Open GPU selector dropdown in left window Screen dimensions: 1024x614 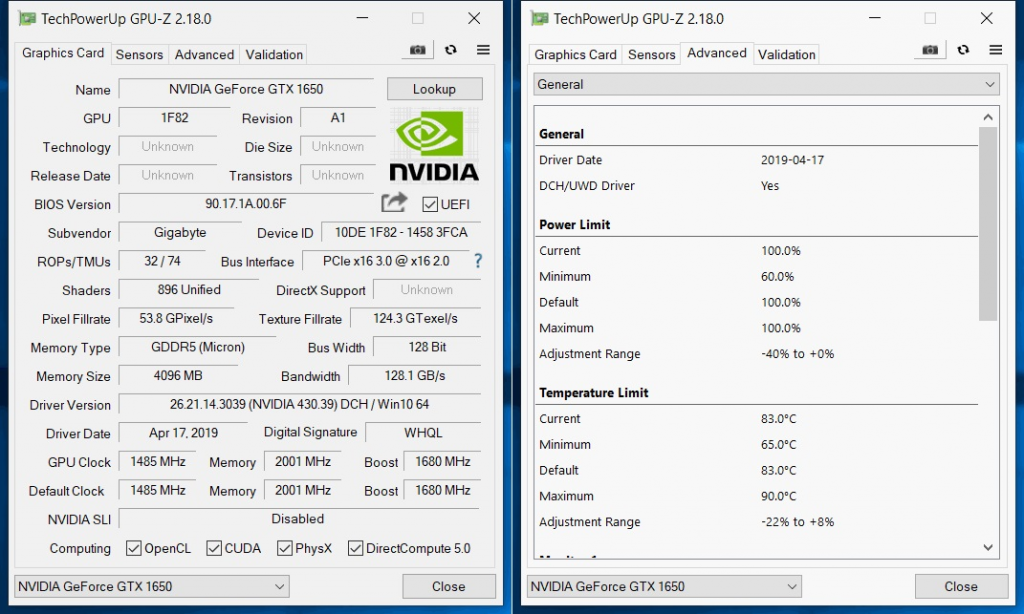[152, 586]
